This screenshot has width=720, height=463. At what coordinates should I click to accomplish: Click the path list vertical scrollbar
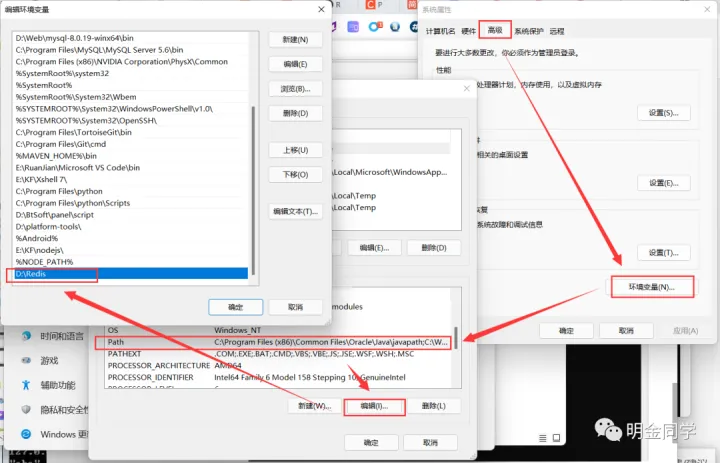point(253,180)
